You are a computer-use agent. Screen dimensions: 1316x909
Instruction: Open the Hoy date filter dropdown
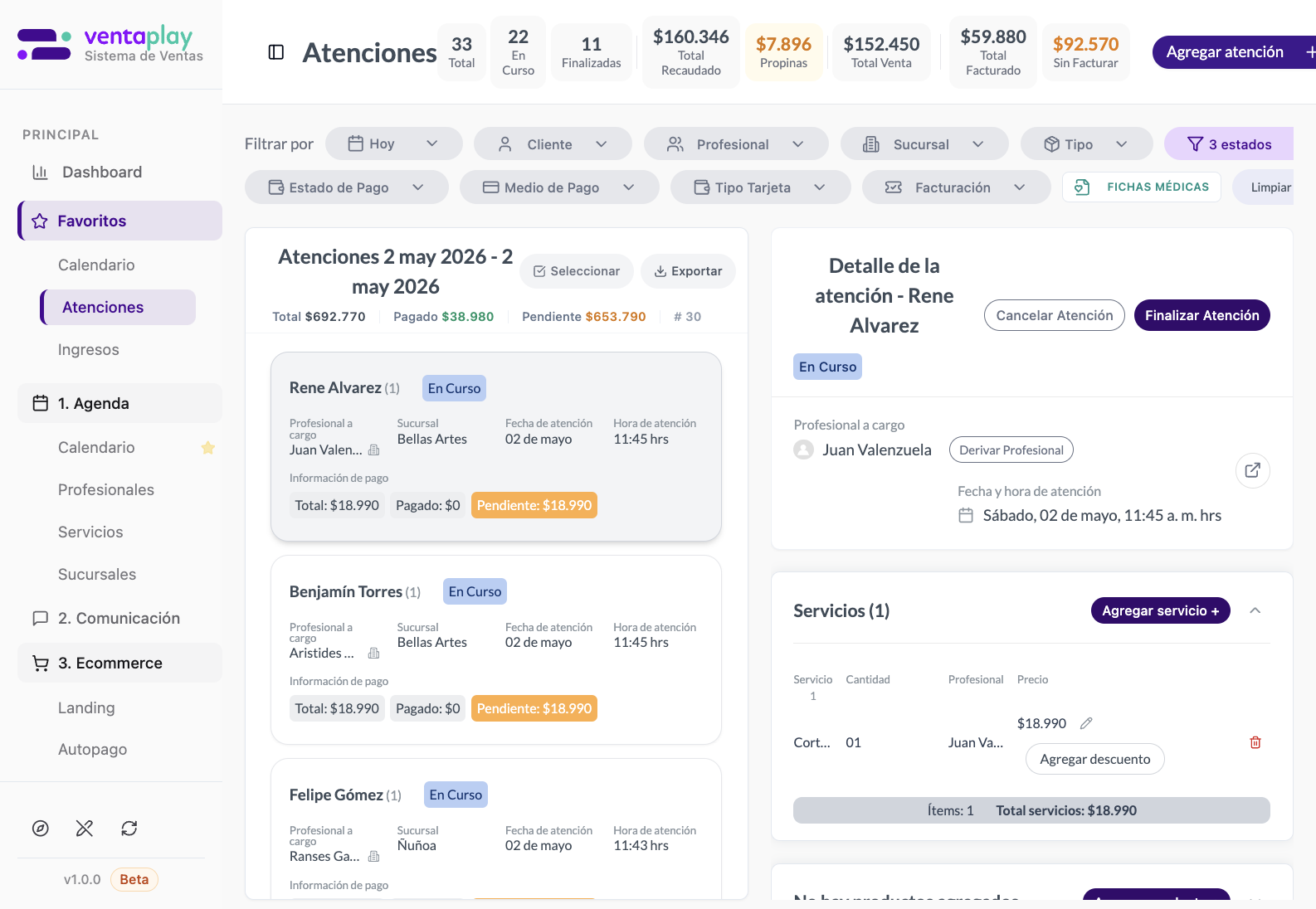point(394,143)
